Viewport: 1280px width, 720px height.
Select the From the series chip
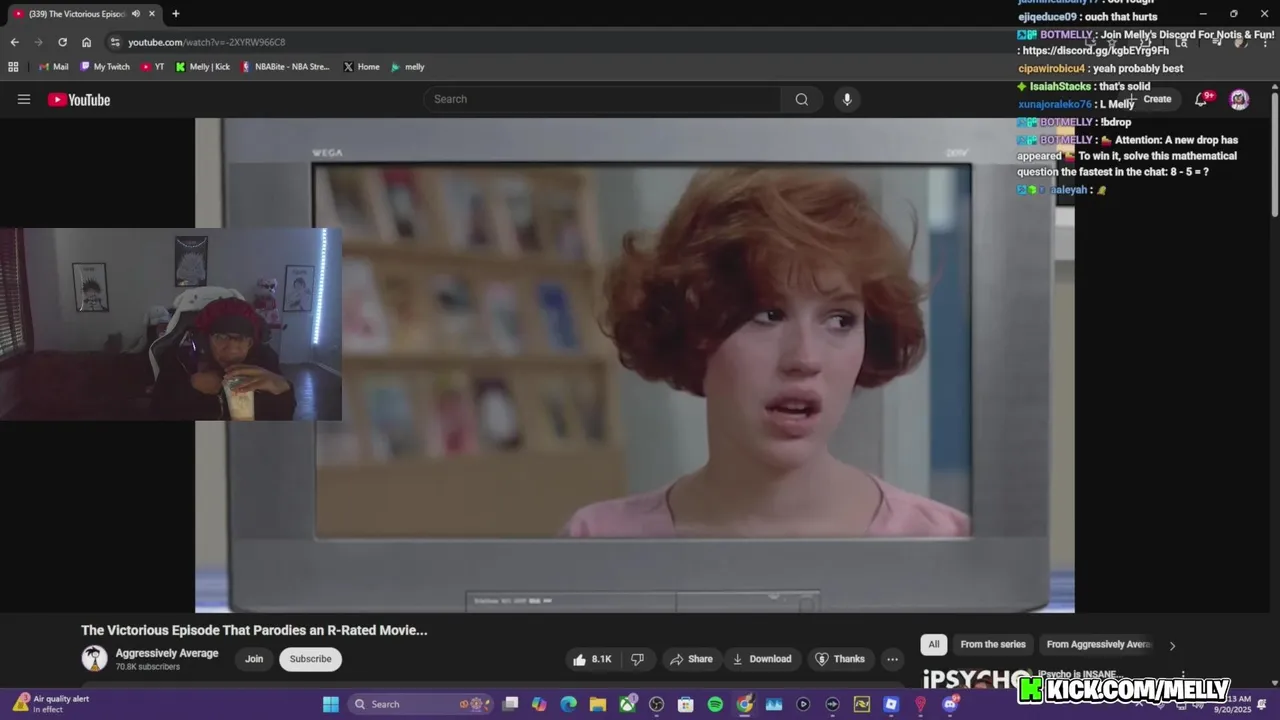[993, 645]
